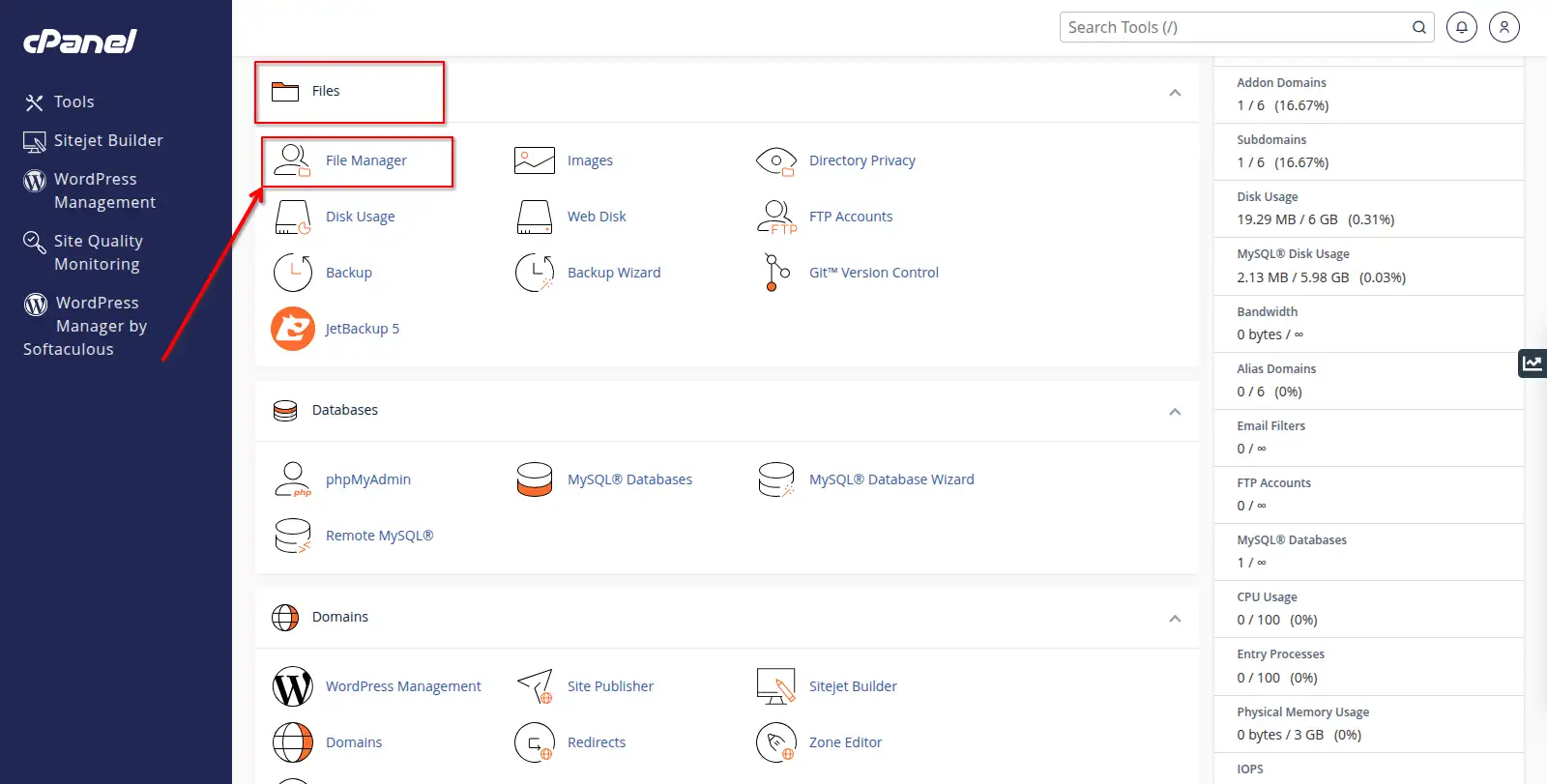Collapse the Databases section

click(x=1175, y=412)
